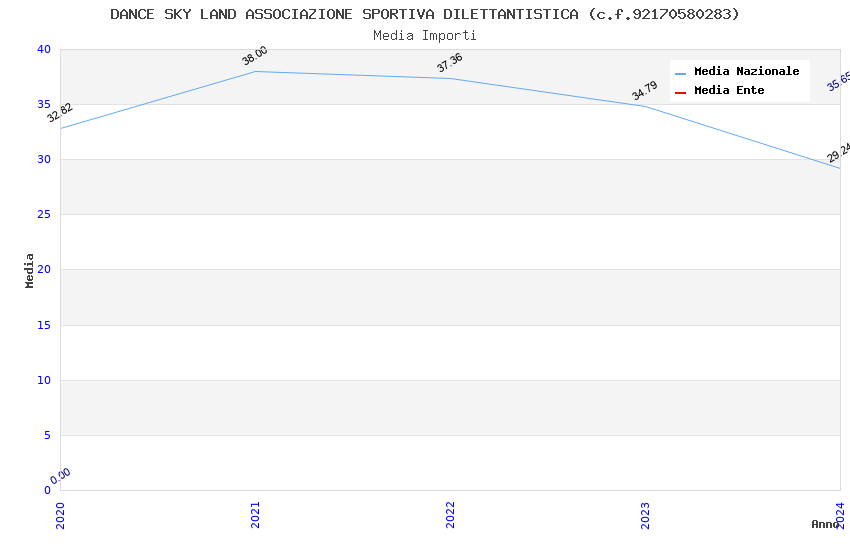
Task: Click the 5 y-axis tick label
Action: 48,435
